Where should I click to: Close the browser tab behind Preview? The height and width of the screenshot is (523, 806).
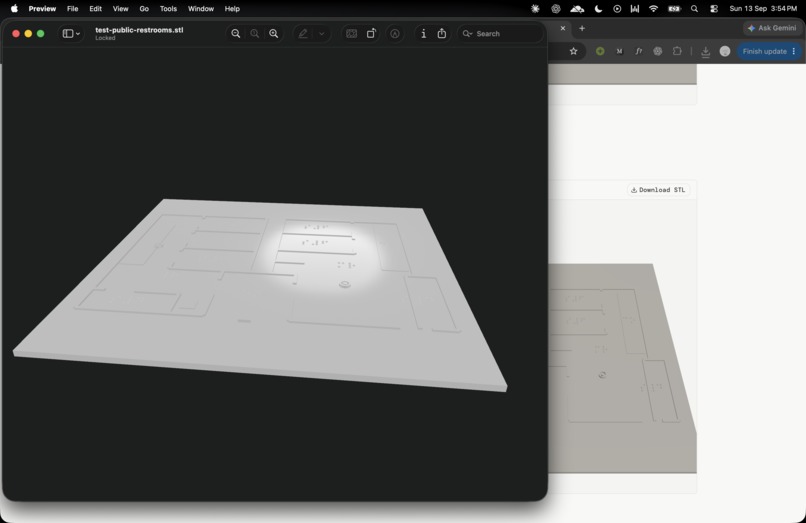pos(563,28)
